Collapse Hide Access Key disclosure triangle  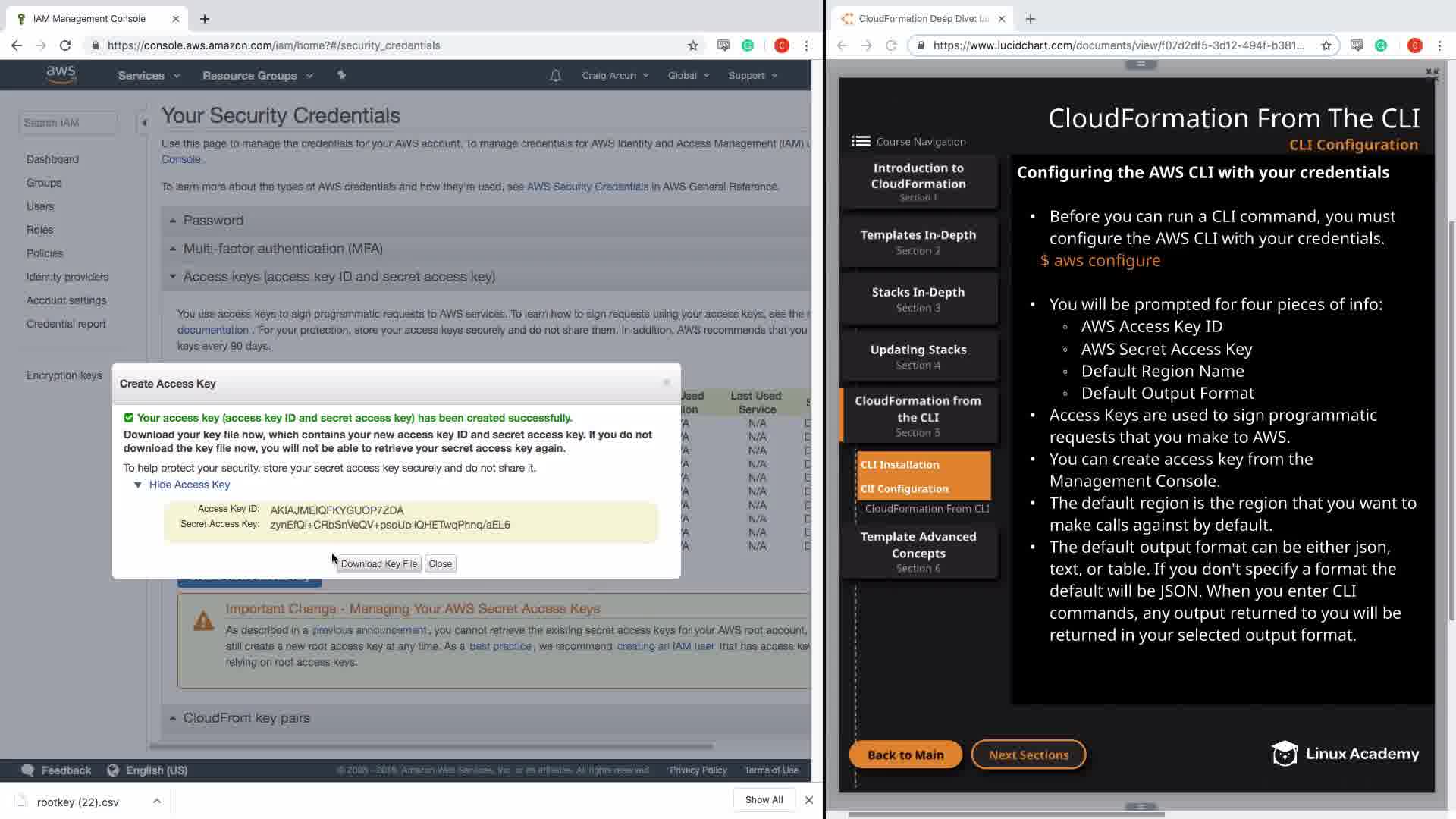click(x=138, y=485)
